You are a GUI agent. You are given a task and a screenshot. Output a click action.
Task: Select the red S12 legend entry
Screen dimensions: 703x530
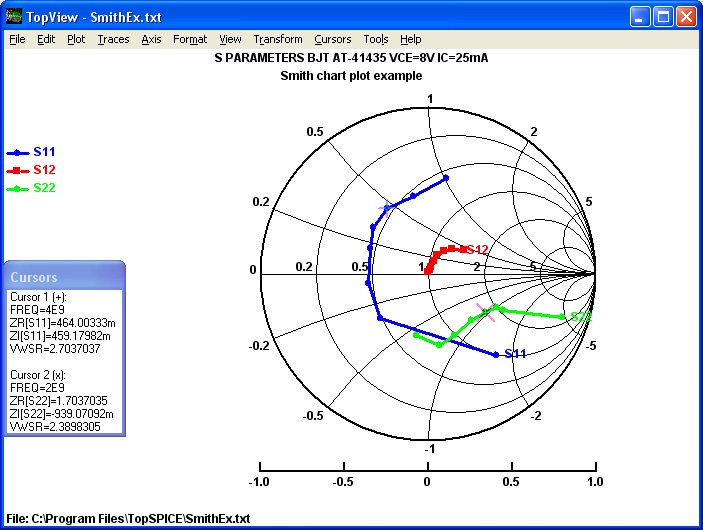coord(31,170)
